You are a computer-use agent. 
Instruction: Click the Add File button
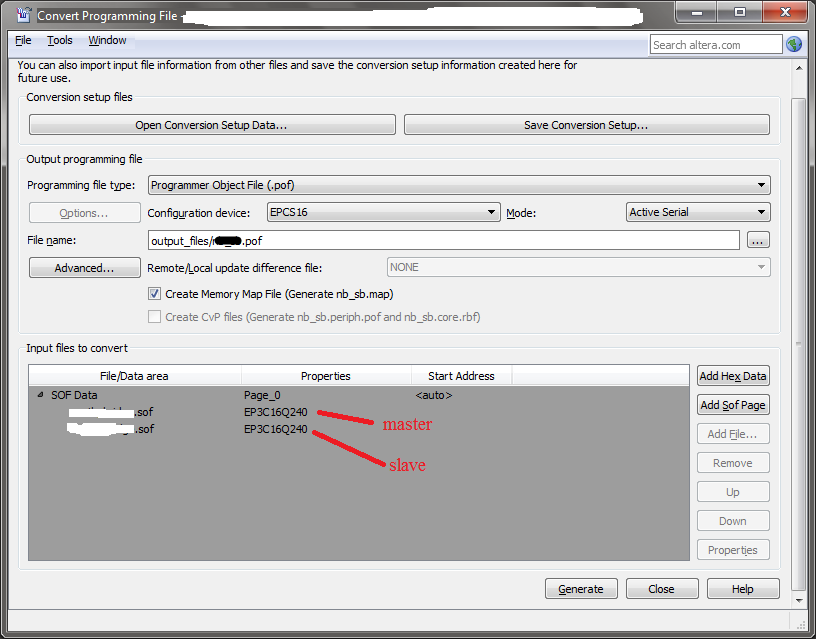pos(733,434)
